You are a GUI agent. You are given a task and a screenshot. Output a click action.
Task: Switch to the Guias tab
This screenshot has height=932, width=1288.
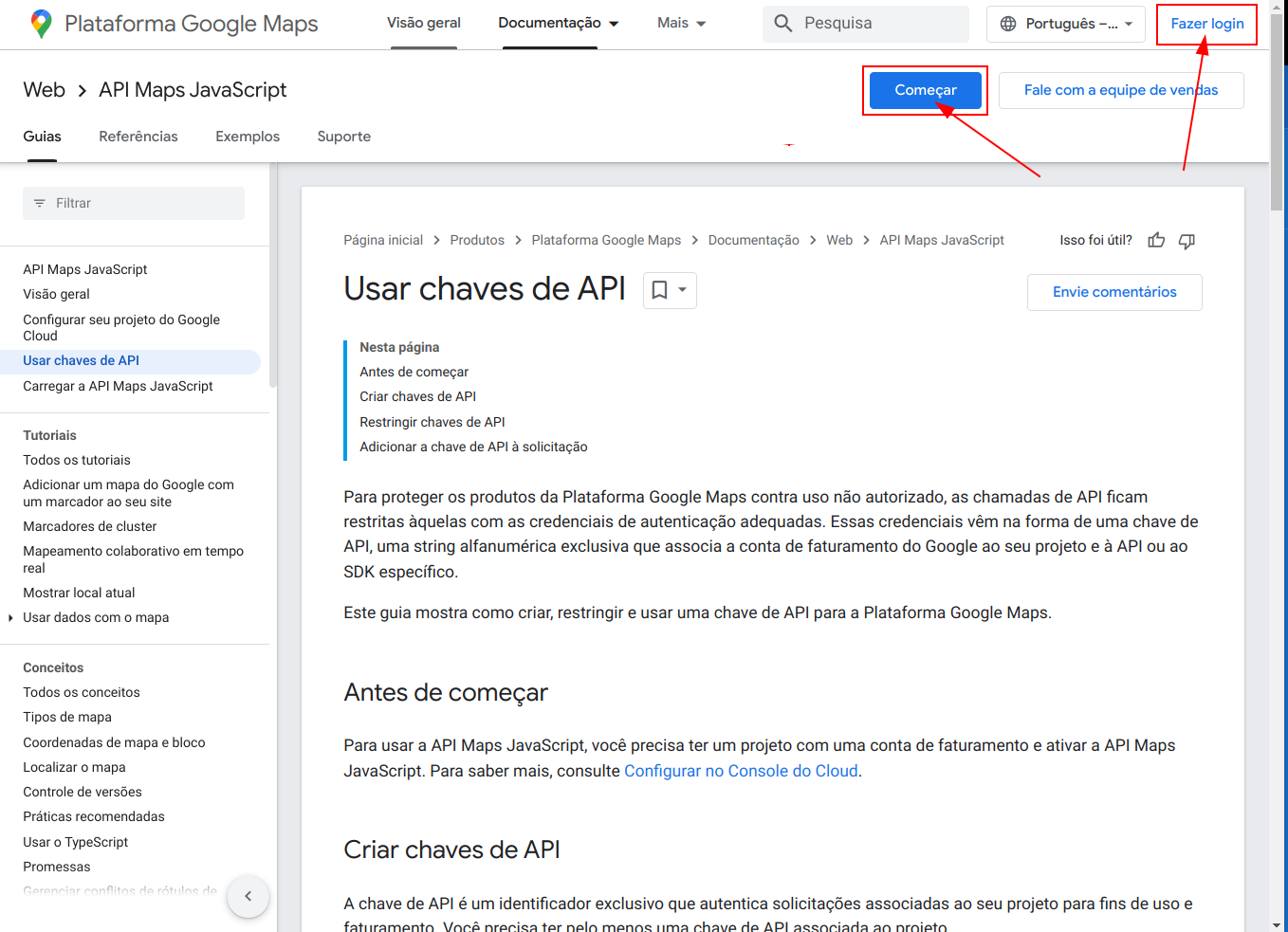pyautogui.click(x=43, y=137)
